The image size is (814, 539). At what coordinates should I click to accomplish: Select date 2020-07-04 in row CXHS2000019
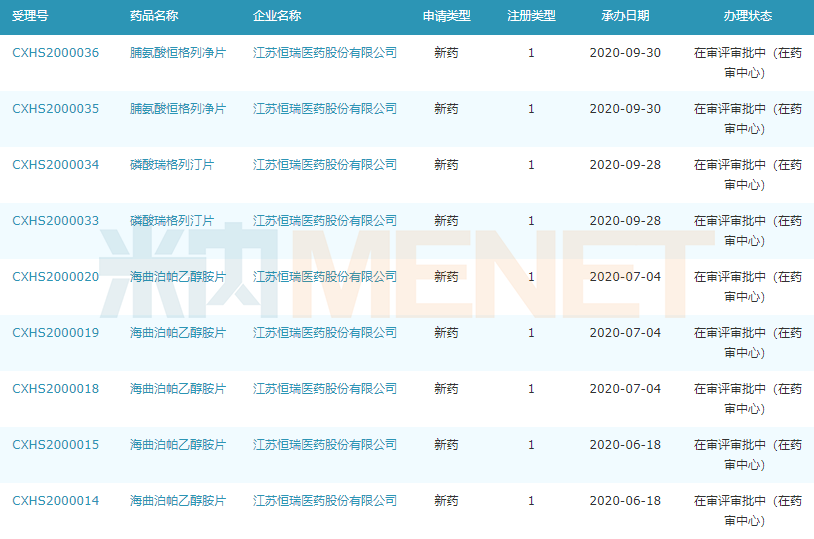[x=625, y=333]
